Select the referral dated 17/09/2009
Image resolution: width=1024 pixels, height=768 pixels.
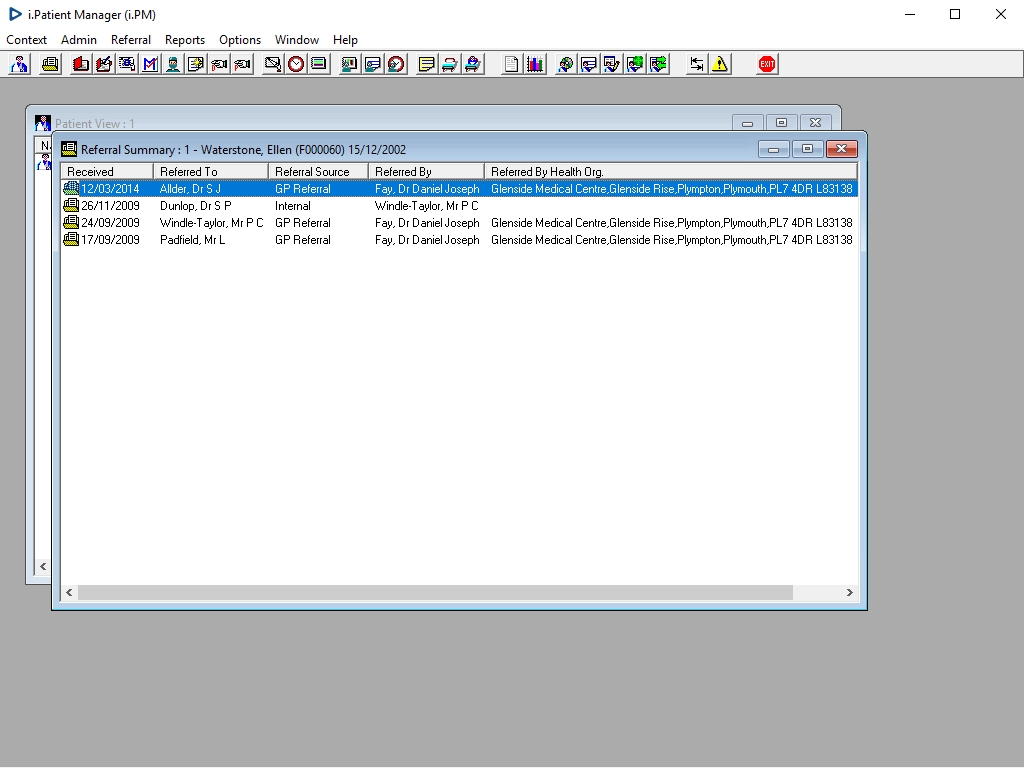point(459,240)
